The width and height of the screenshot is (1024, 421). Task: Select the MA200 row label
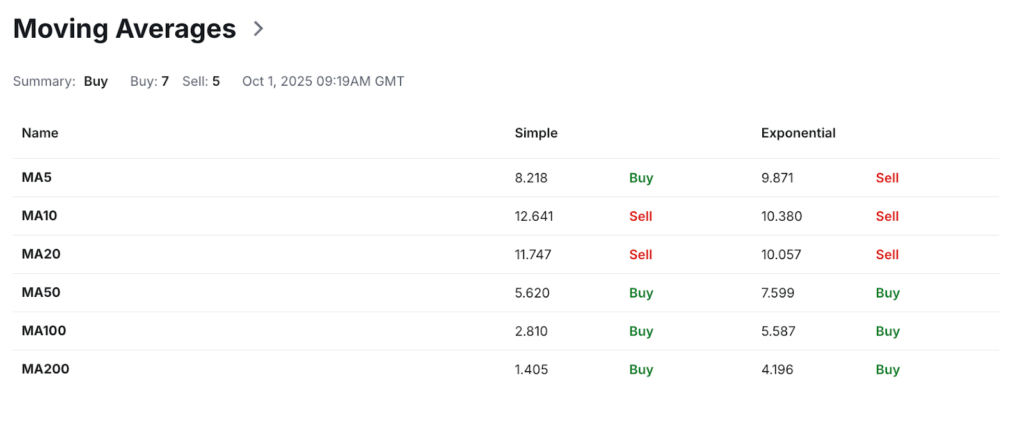coord(45,369)
